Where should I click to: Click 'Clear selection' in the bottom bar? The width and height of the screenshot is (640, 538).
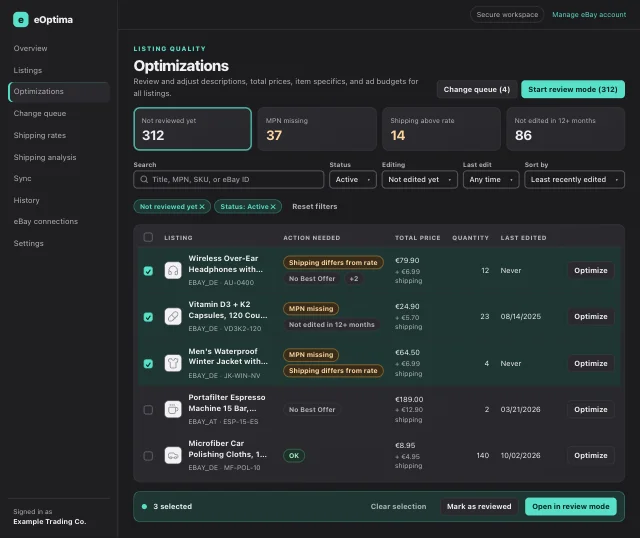coord(398,507)
